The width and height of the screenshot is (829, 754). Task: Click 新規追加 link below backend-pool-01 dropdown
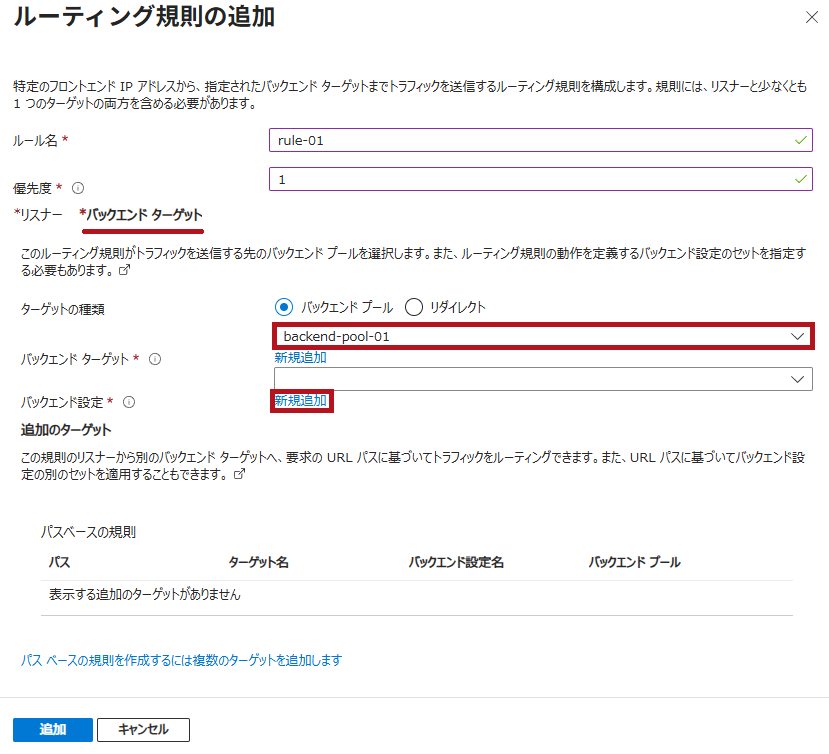(x=300, y=357)
